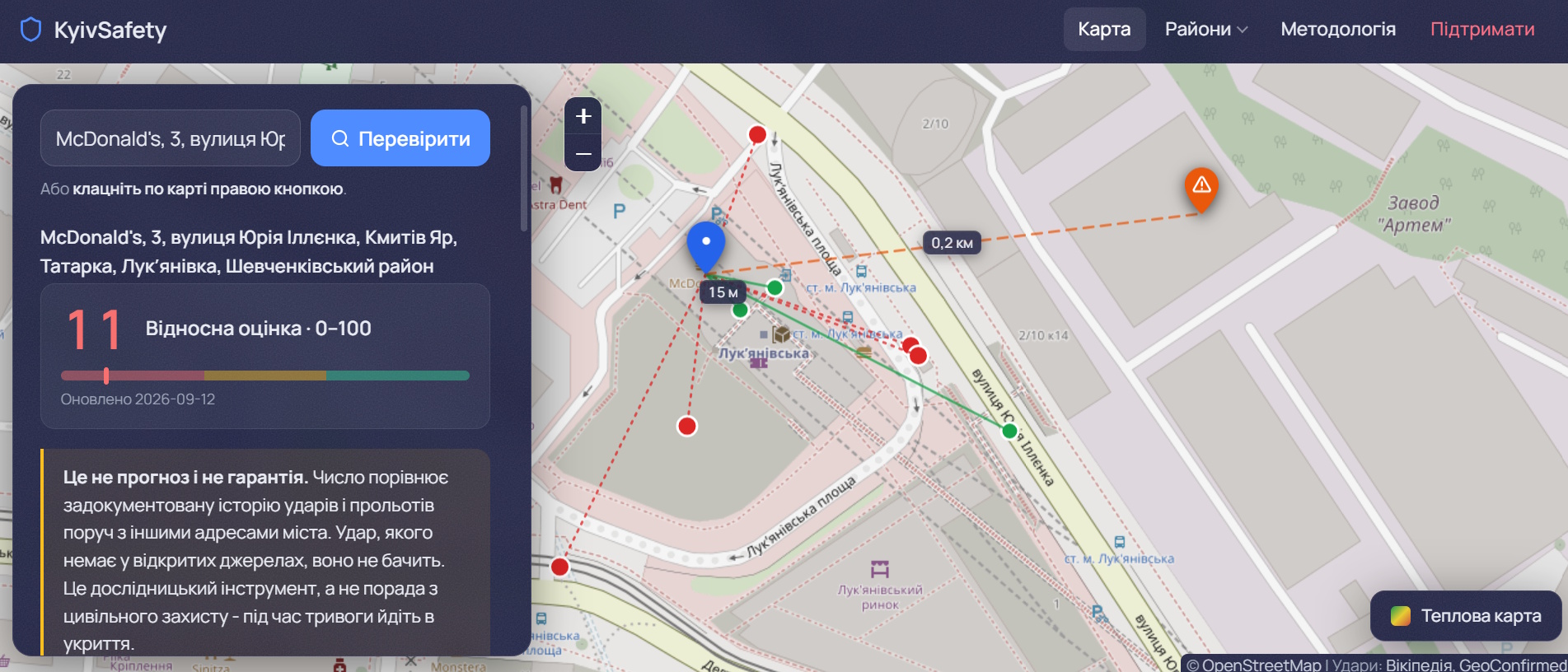Click the red dot south of Лук'янівська

[x=687, y=426]
